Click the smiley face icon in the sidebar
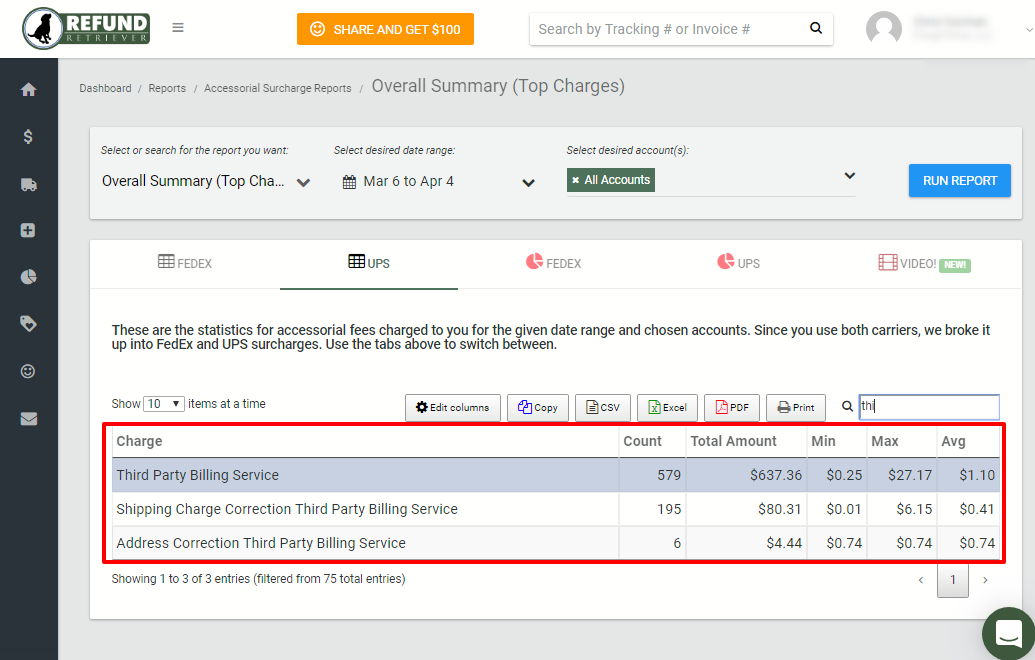Viewport: 1035px width, 660px height. (x=29, y=371)
